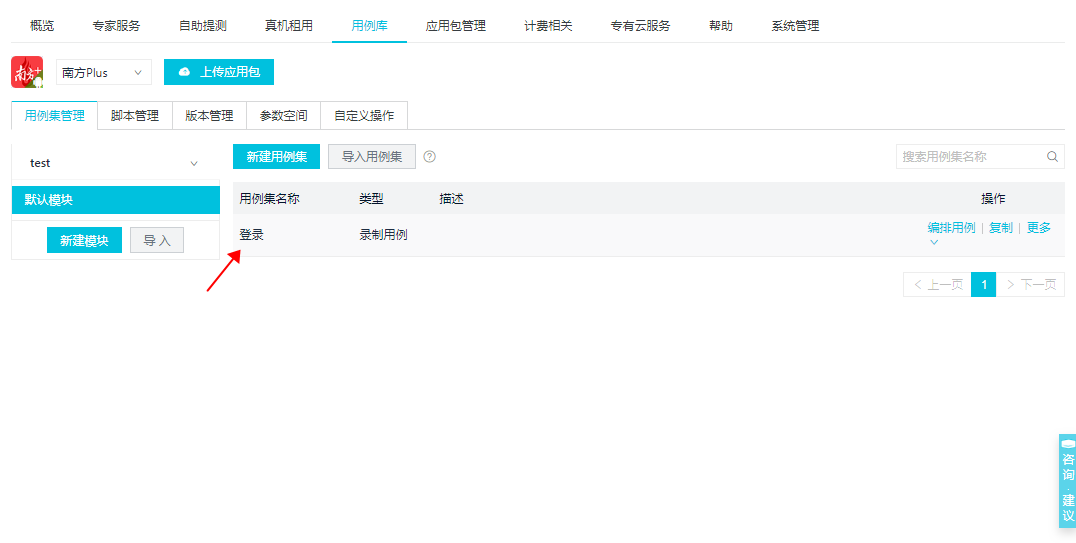
Task: Click 编排用例 link for 登录
Action: [951, 228]
